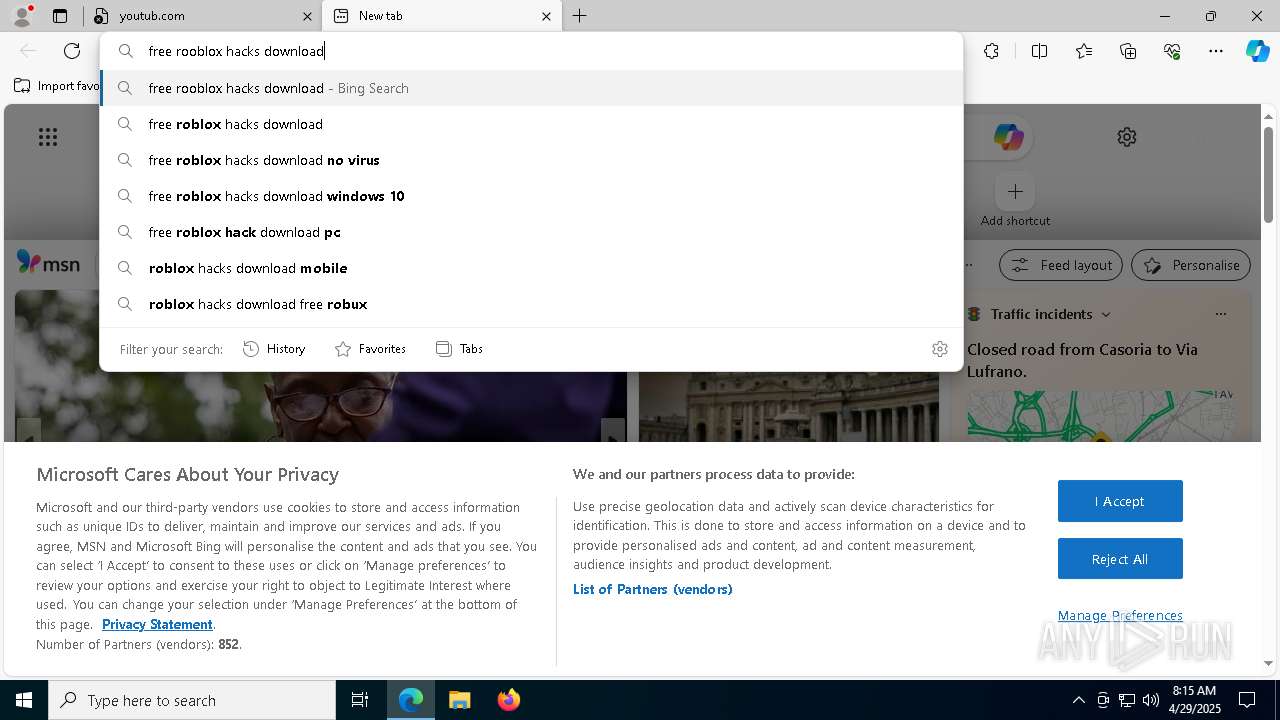
Task: Open Microsoft Edge from the taskbar
Action: (x=411, y=700)
